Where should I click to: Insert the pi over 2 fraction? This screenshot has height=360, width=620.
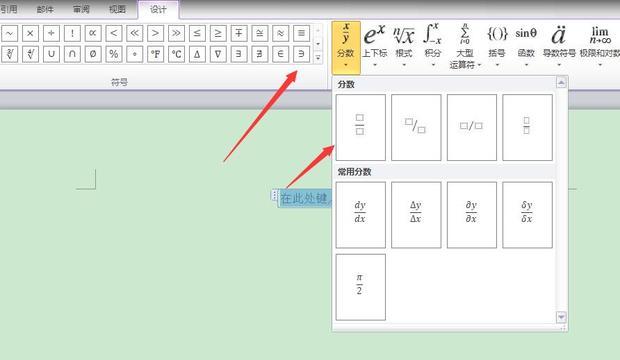point(360,287)
